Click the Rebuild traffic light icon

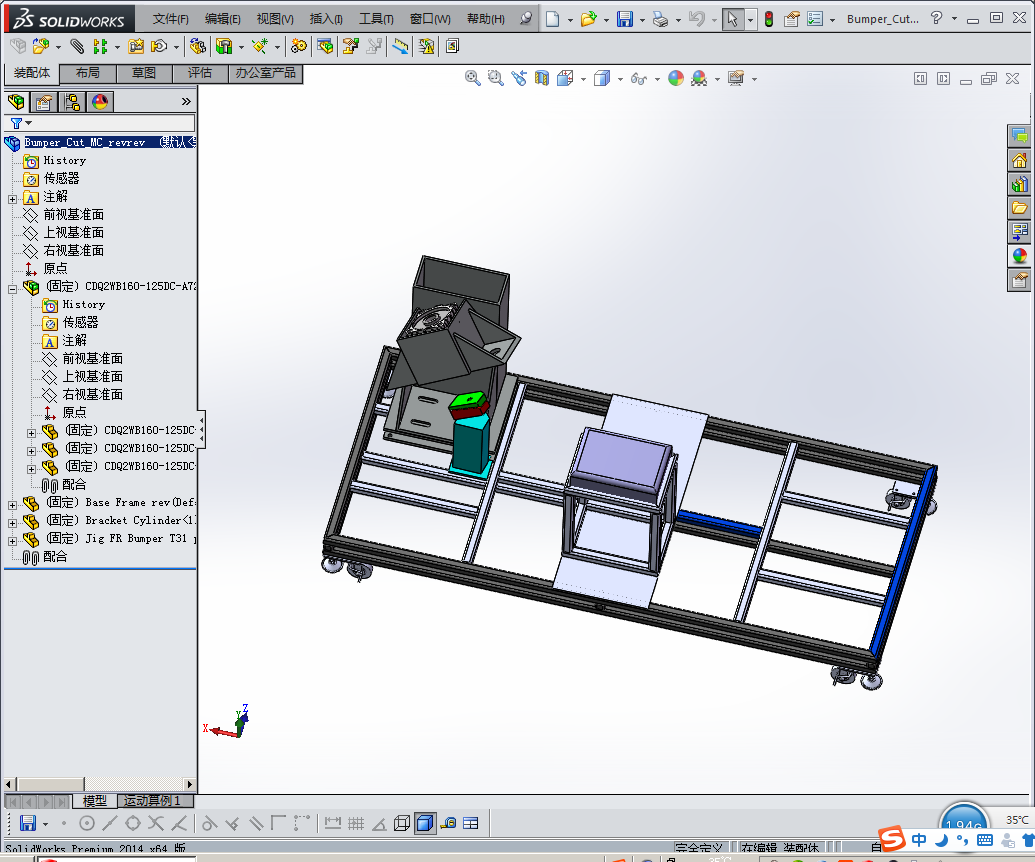[769, 19]
